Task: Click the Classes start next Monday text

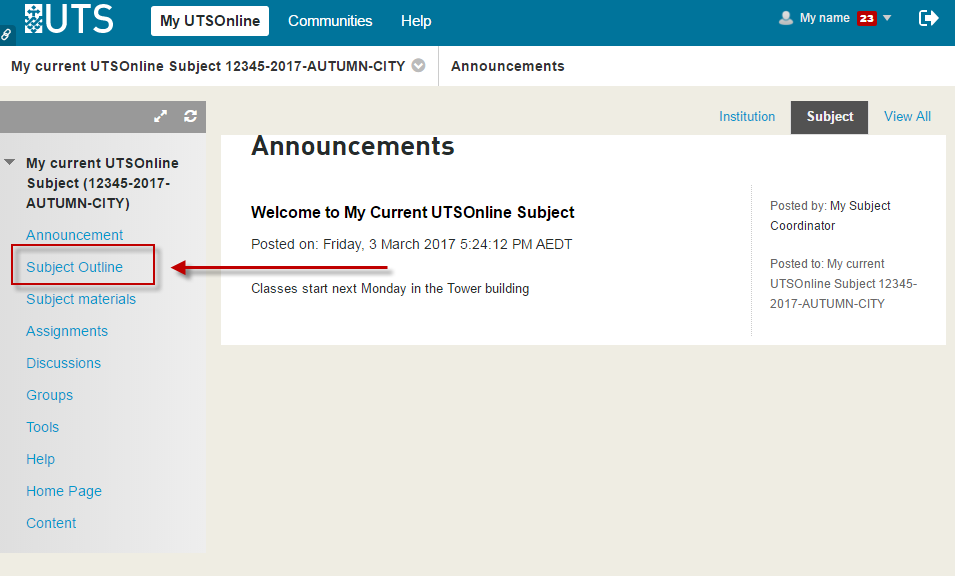Action: point(390,288)
